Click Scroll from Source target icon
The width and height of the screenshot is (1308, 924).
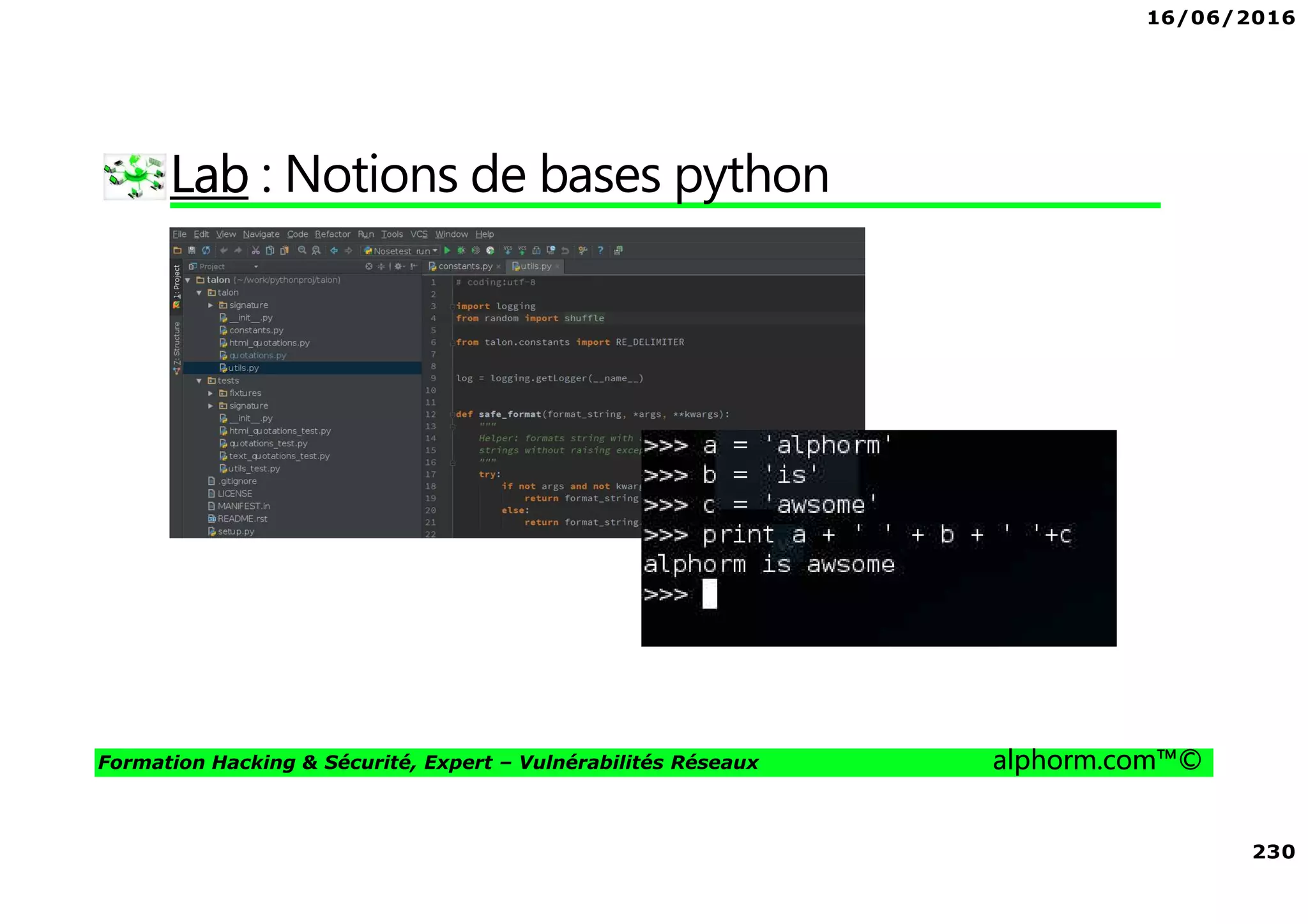pos(369,266)
